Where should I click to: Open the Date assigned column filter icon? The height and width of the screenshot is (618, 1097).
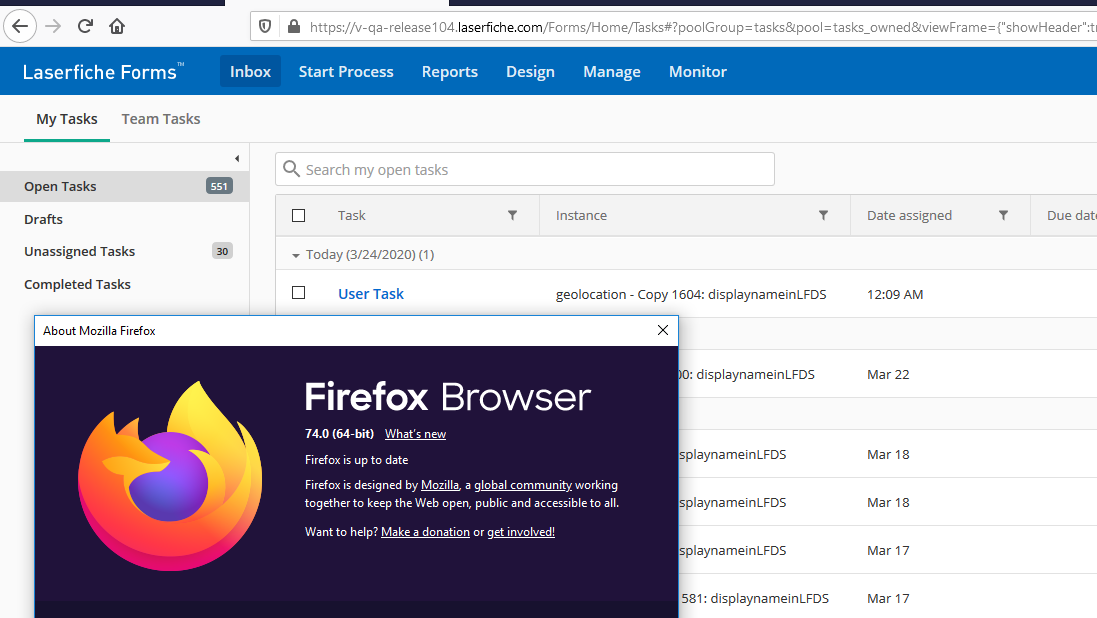point(1003,216)
